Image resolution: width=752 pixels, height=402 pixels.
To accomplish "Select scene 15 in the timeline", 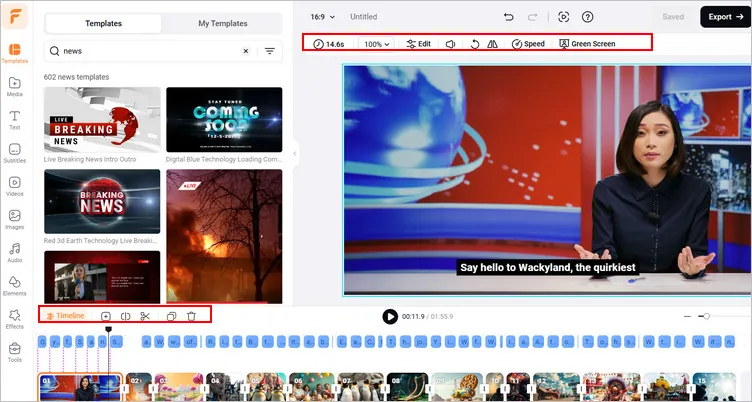I will pos(716,387).
